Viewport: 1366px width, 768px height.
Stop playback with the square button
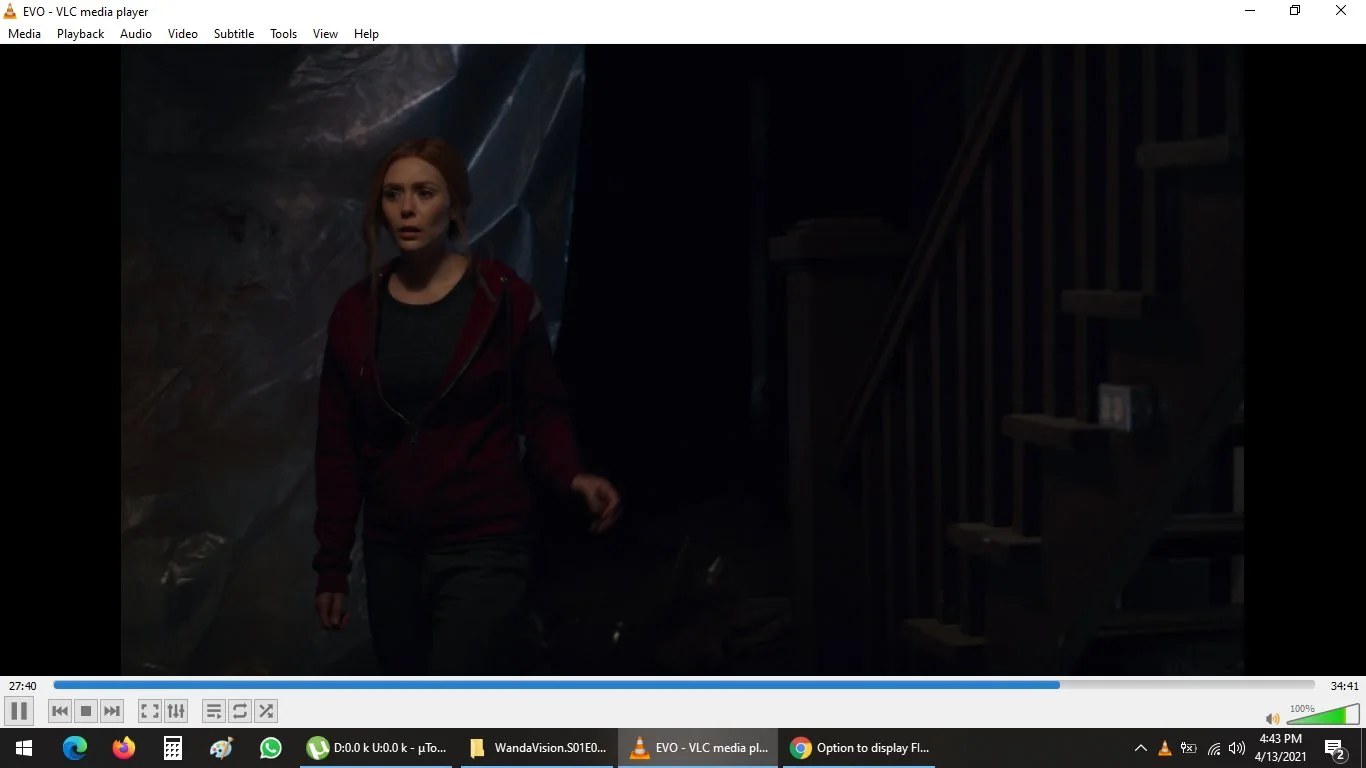coord(86,711)
